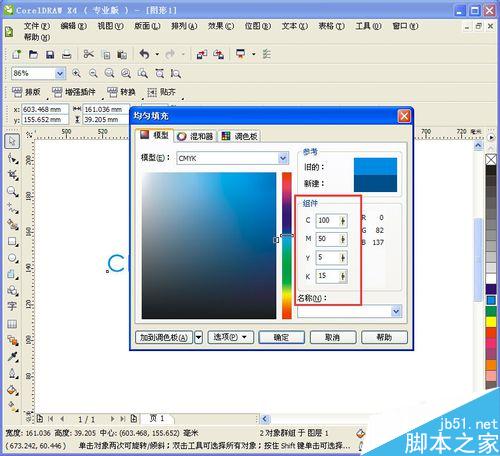Click the Save icon

coord(50,54)
